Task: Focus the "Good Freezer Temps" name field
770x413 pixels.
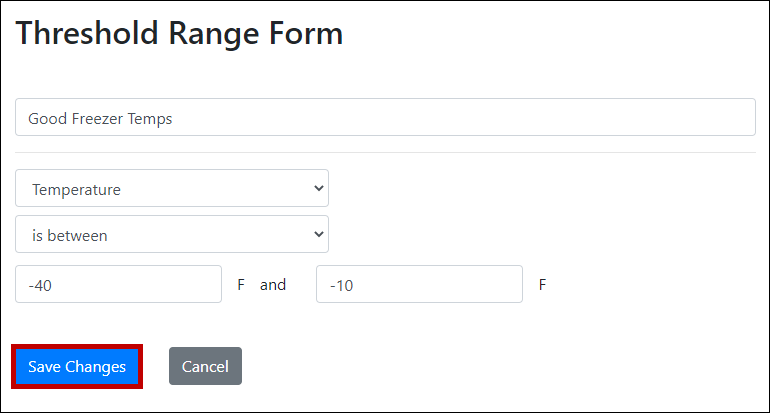Action: click(385, 118)
